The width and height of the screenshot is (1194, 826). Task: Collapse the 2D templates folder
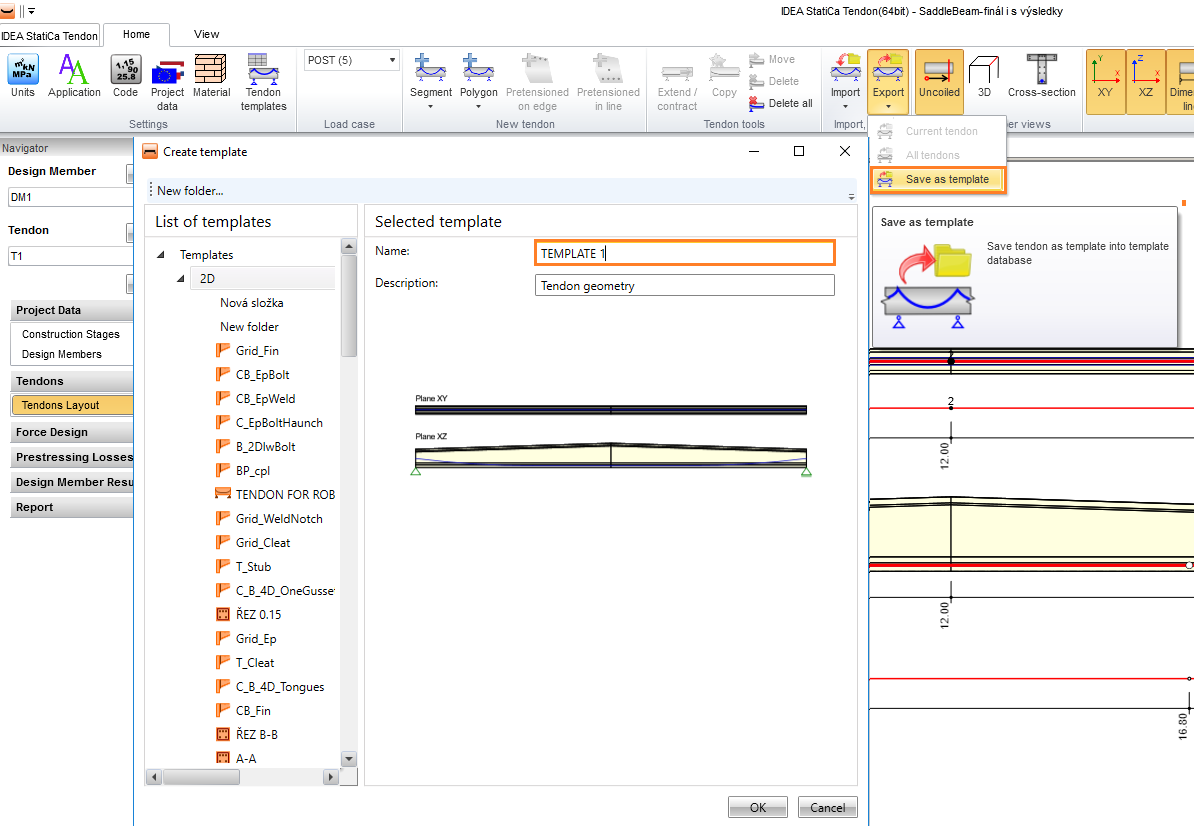[x=182, y=279]
